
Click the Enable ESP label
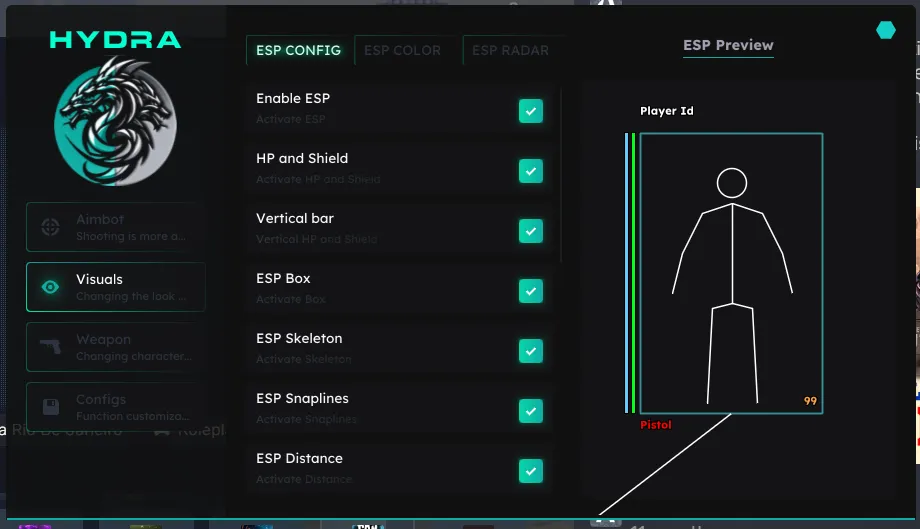tap(293, 99)
